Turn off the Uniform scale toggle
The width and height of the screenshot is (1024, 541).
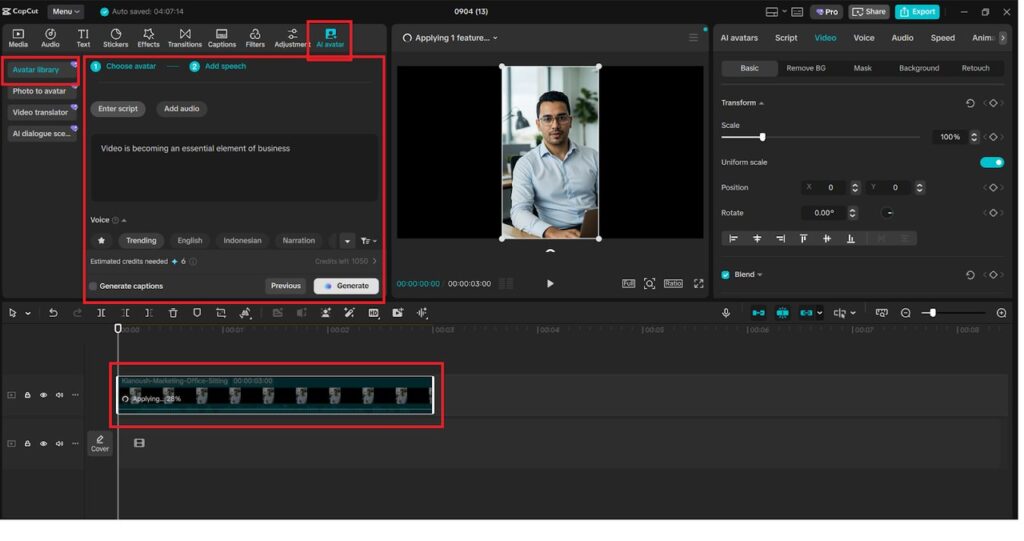pos(991,162)
